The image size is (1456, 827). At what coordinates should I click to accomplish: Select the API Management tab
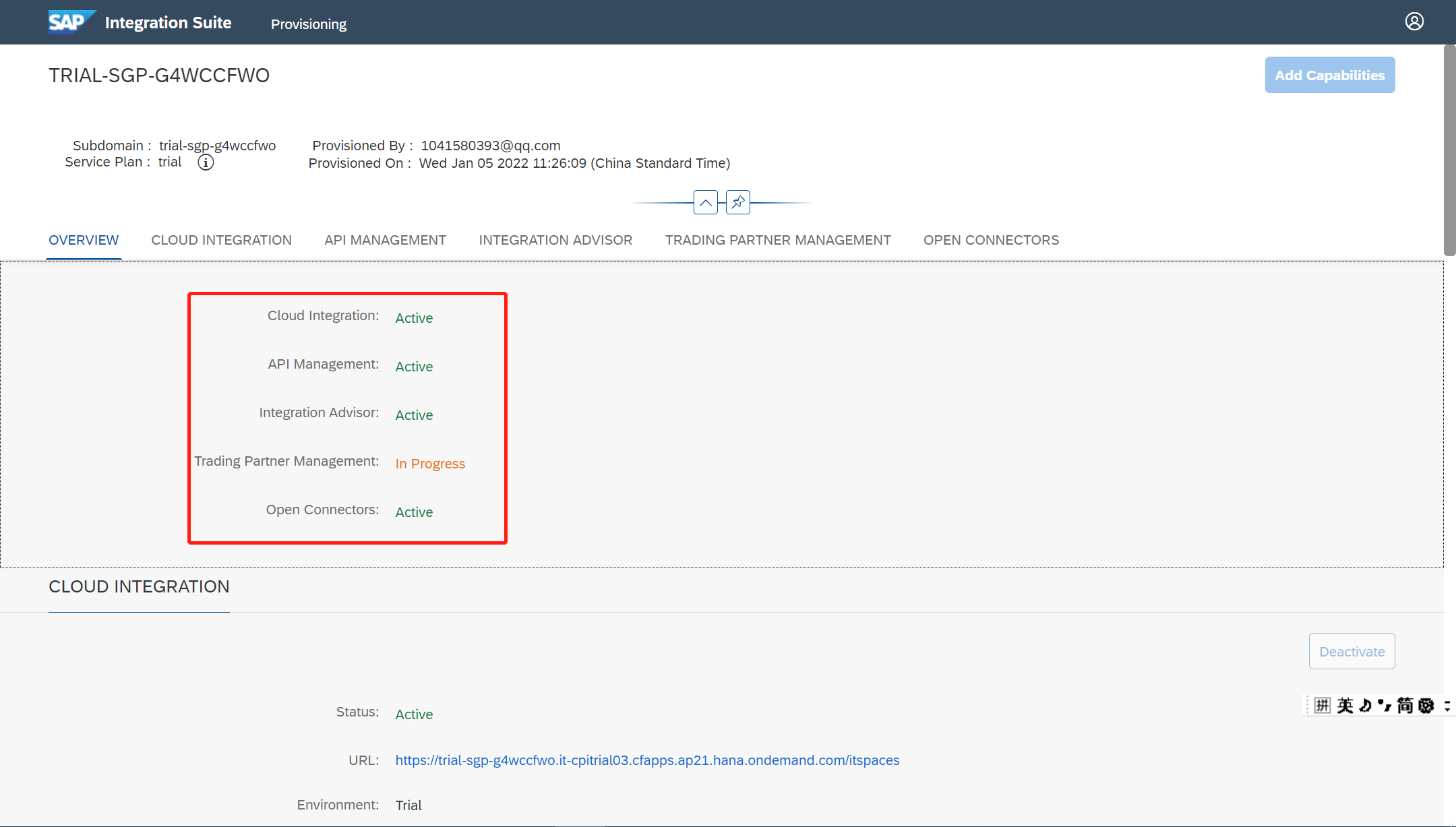[x=385, y=240]
